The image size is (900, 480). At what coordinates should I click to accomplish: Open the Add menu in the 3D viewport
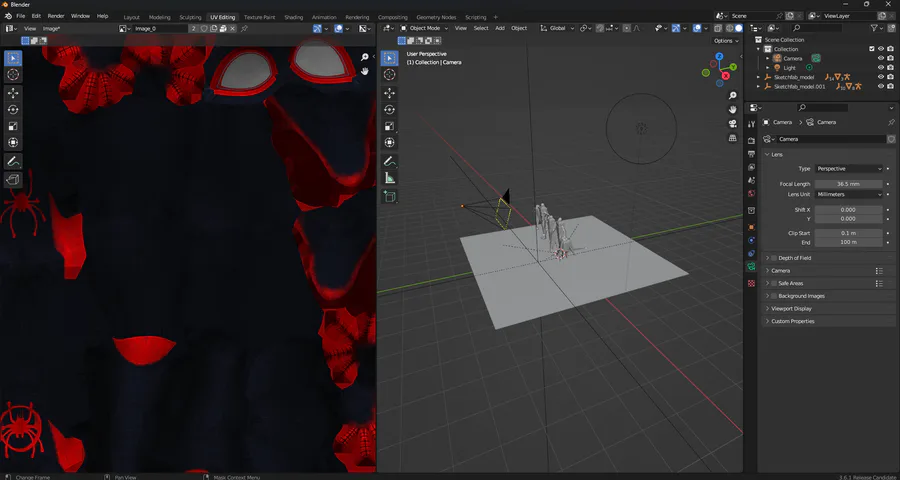500,28
